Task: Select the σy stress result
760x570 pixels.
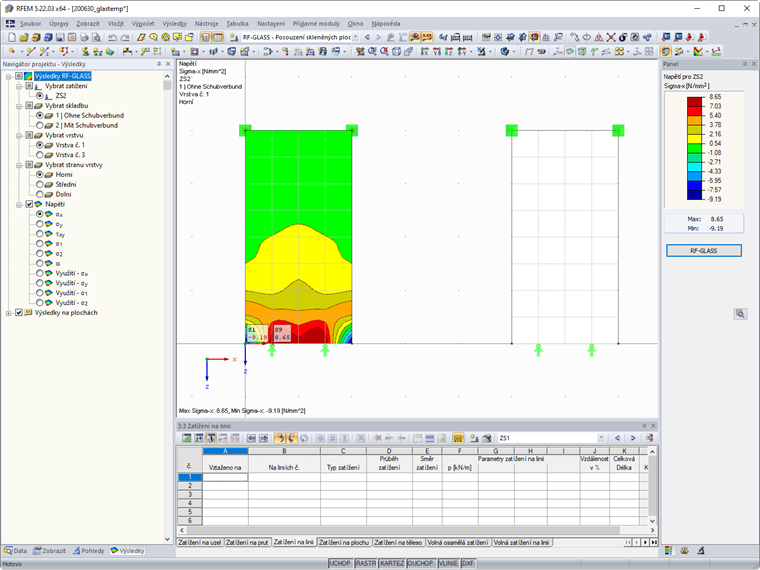Action: (x=40, y=224)
